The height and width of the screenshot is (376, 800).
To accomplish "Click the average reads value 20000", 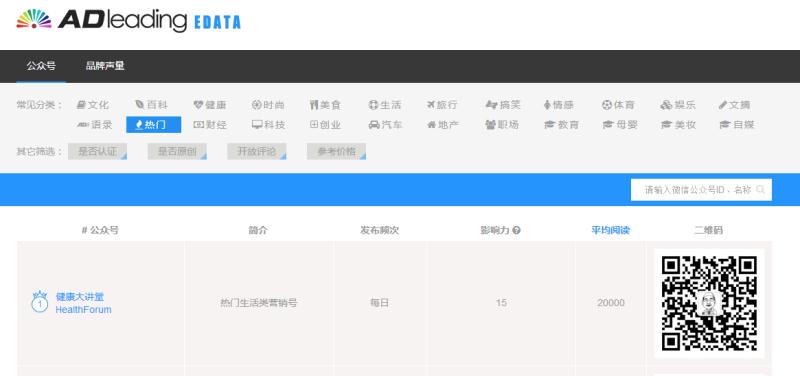I will point(611,303).
